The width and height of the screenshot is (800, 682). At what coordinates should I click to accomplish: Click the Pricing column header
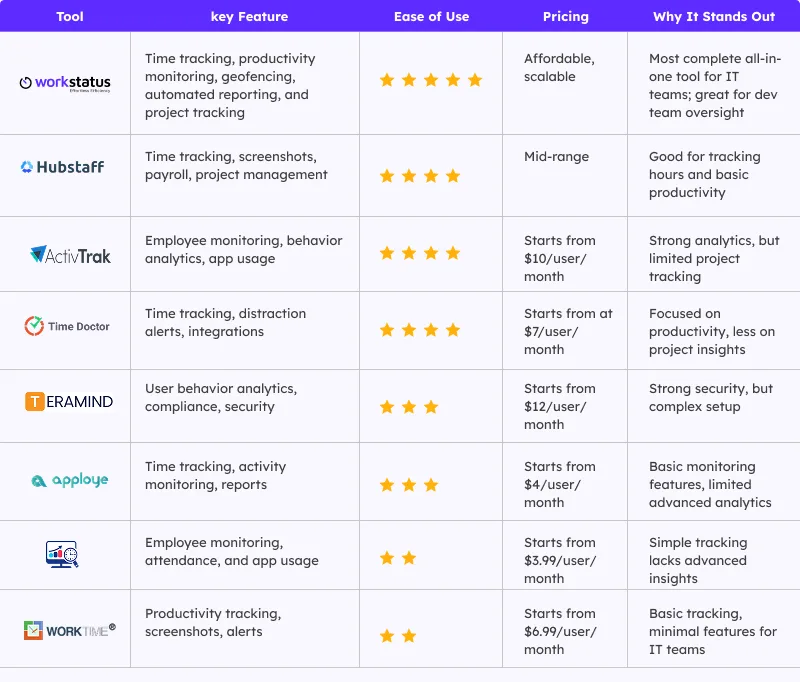tap(566, 17)
